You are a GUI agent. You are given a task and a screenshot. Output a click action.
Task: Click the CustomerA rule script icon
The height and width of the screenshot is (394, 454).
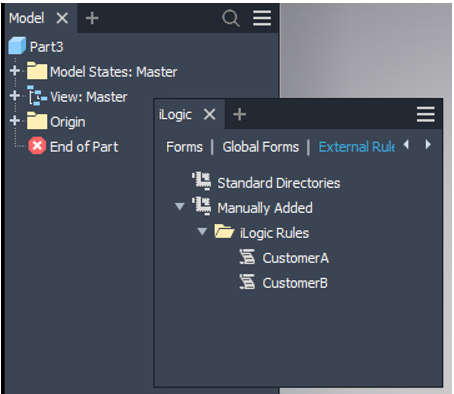247,257
